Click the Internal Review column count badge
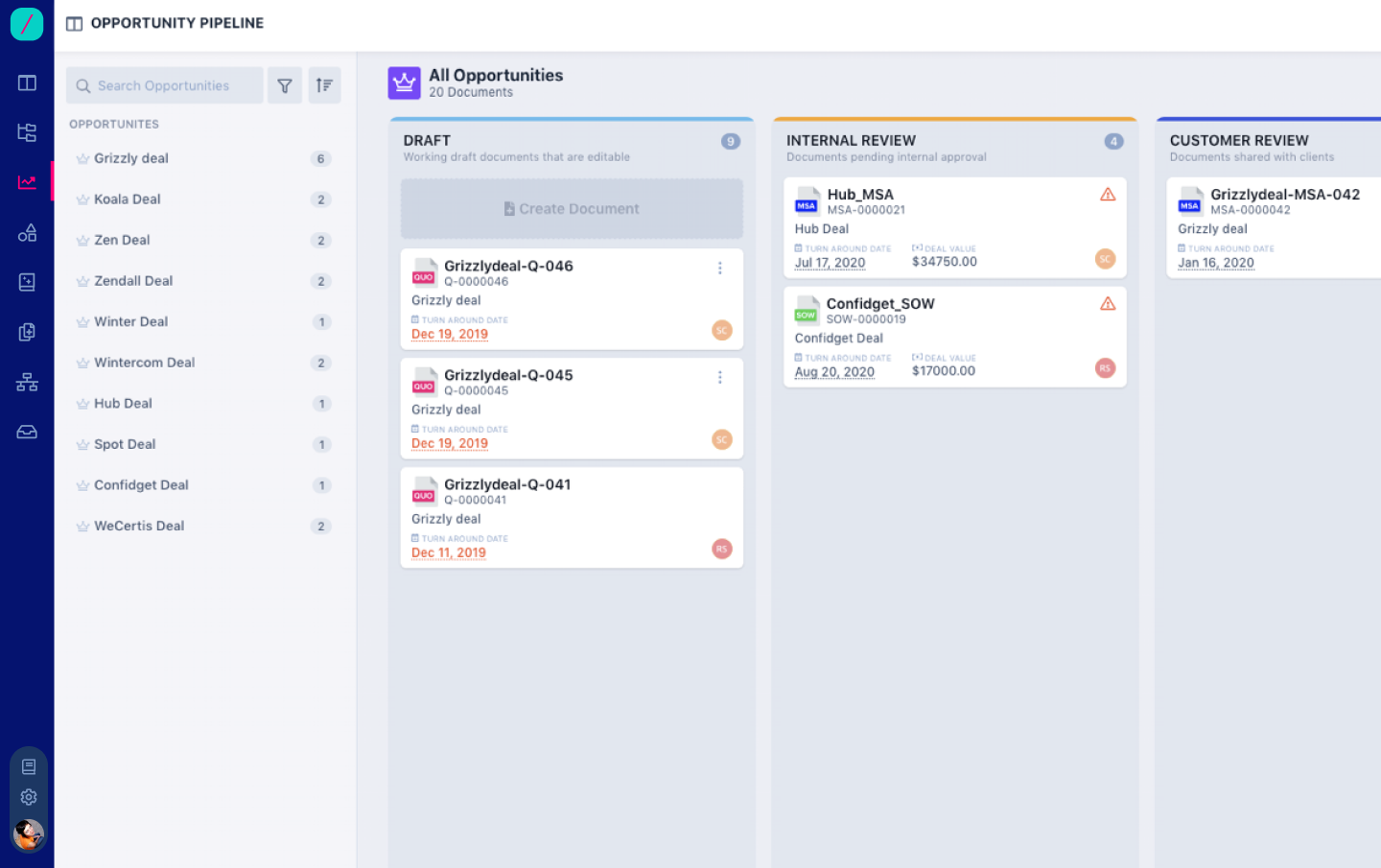1381x868 pixels. click(1113, 141)
